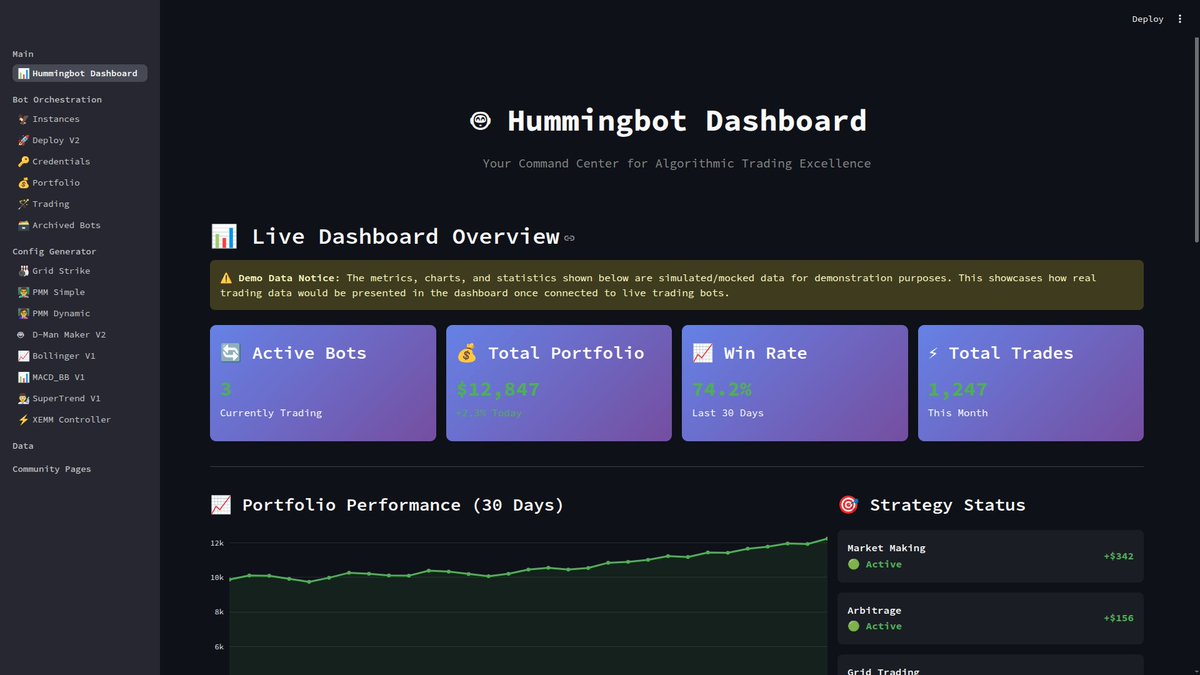
Task: Click the +$156 profit value
Action: [x=1118, y=618]
